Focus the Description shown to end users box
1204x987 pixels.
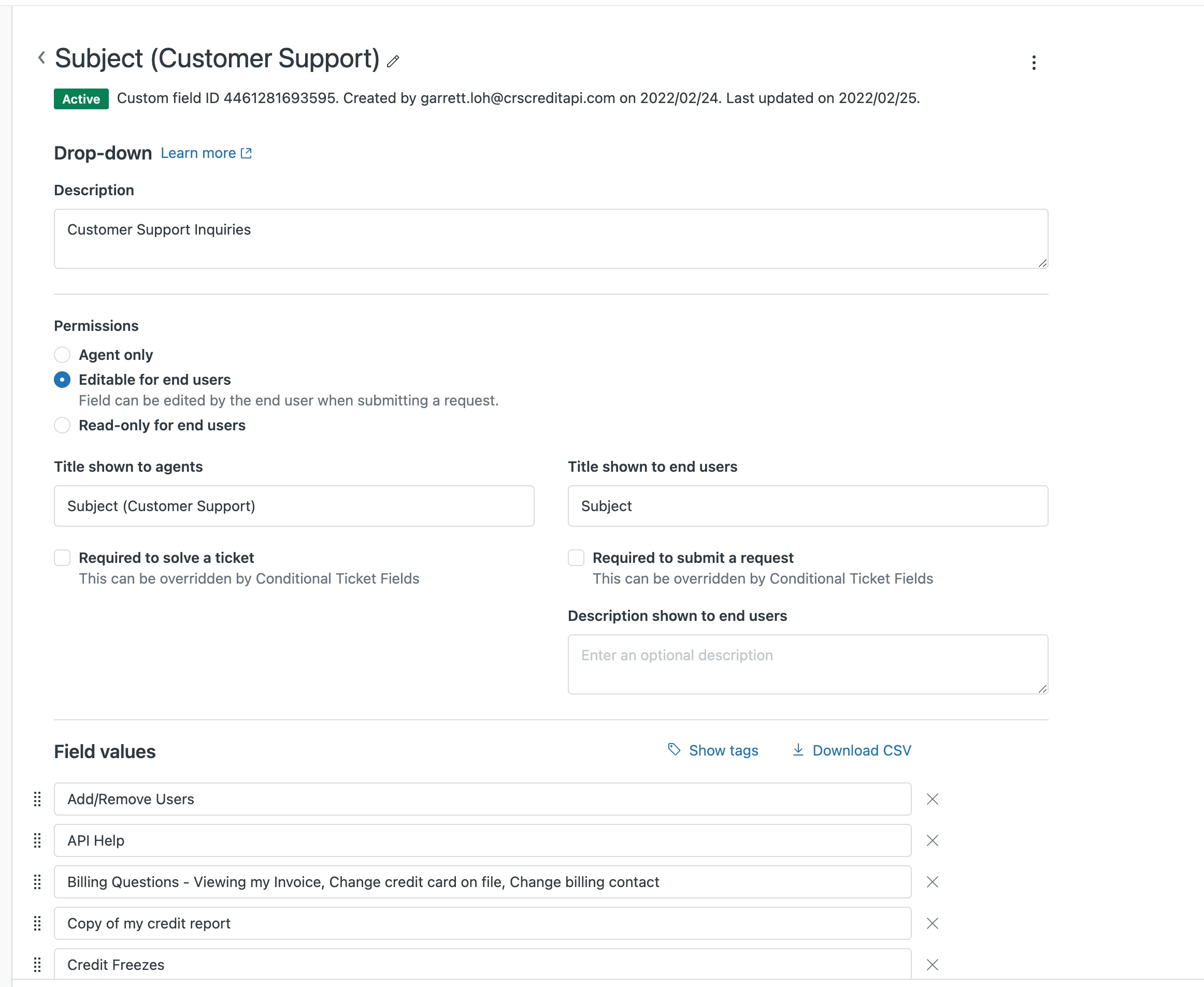pos(807,663)
